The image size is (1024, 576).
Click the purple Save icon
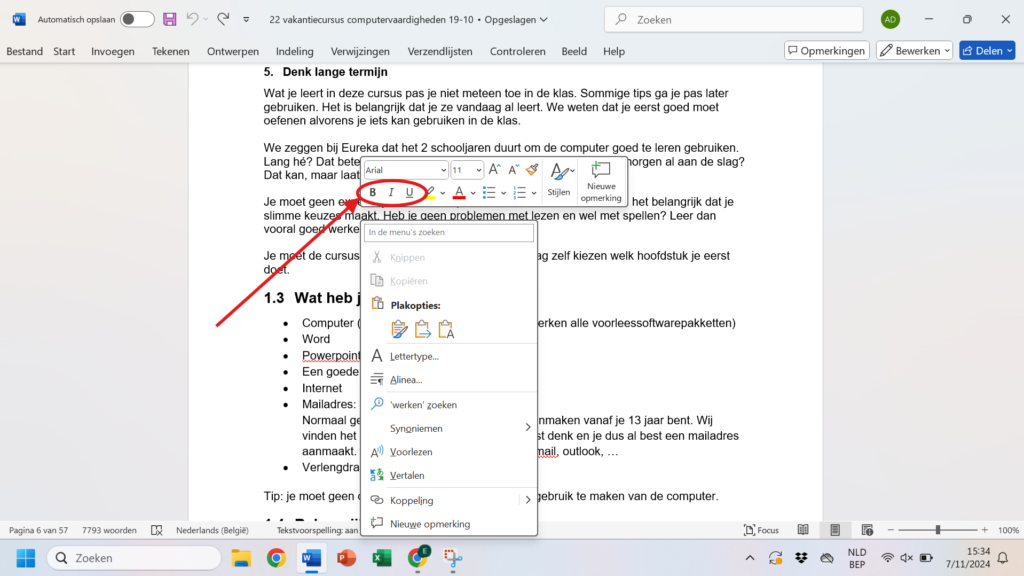point(170,19)
